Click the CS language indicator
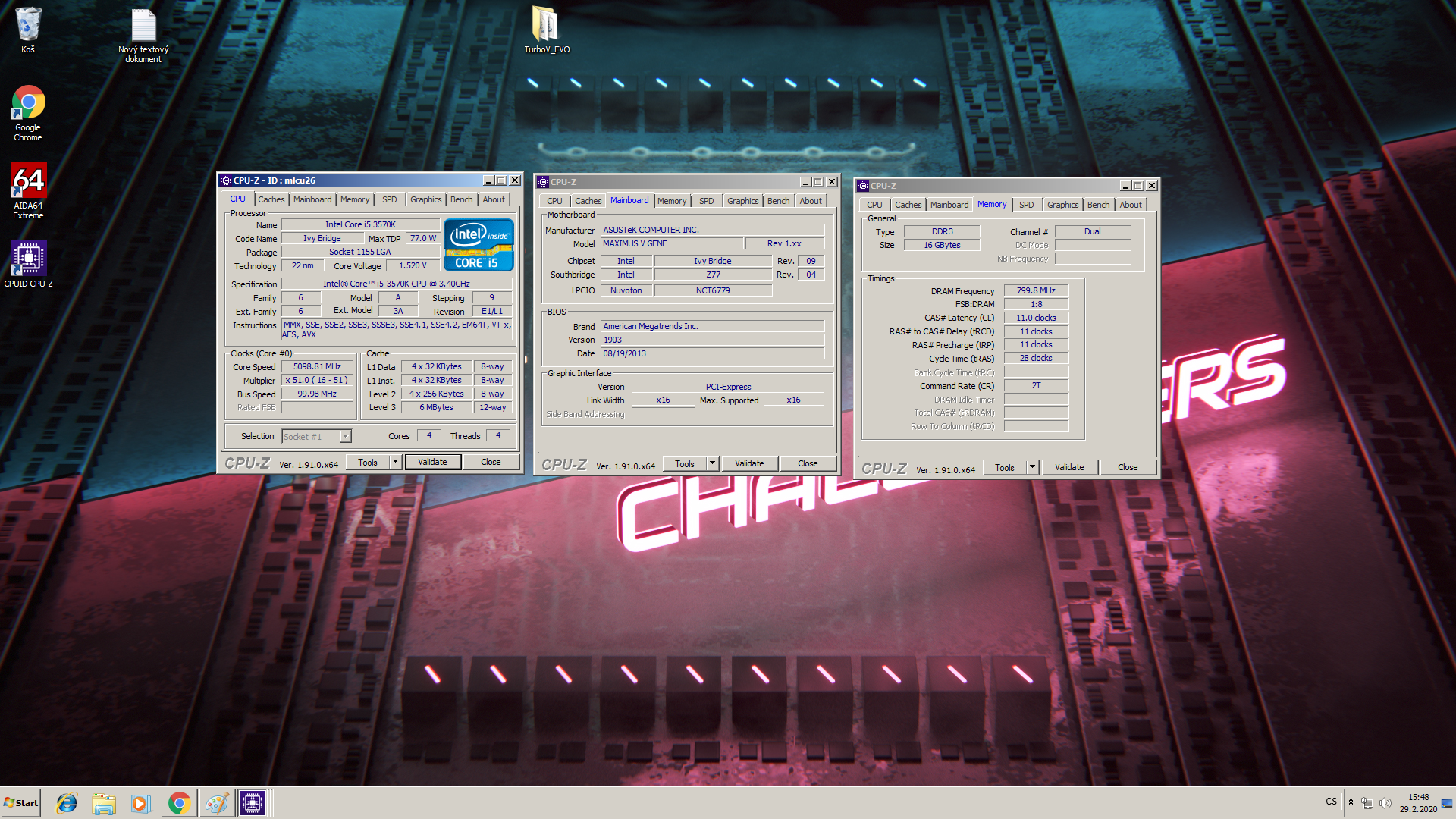The width and height of the screenshot is (1456, 819). tap(1331, 802)
